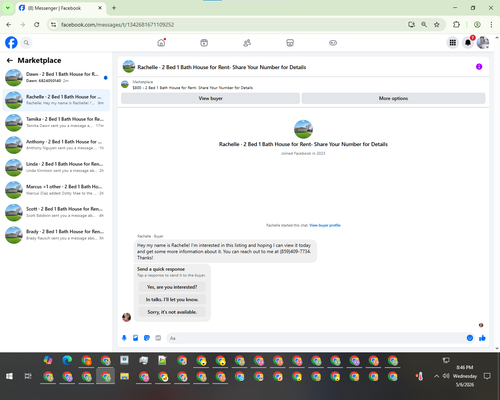Click the browser forward arrow
The width and height of the screenshot is (500, 400).
pyautogui.click(x=23, y=25)
